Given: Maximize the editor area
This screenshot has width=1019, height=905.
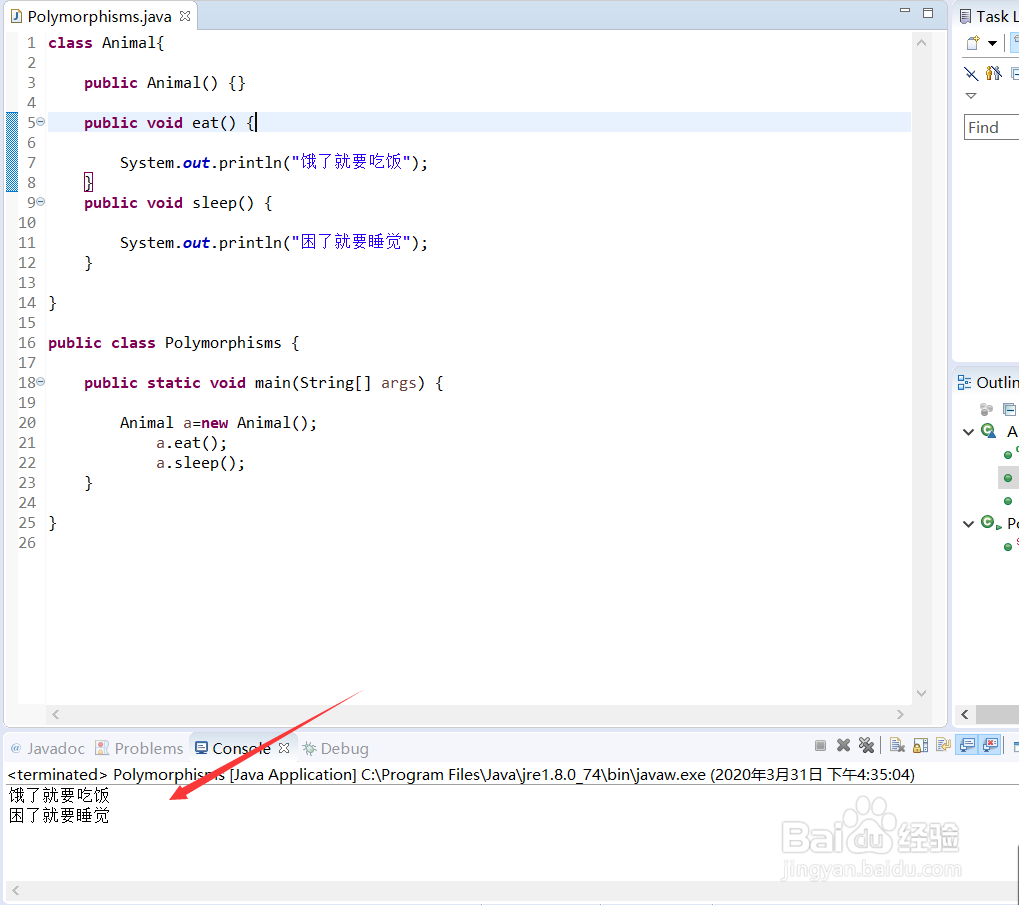Looking at the screenshot, I should pyautogui.click(x=928, y=12).
